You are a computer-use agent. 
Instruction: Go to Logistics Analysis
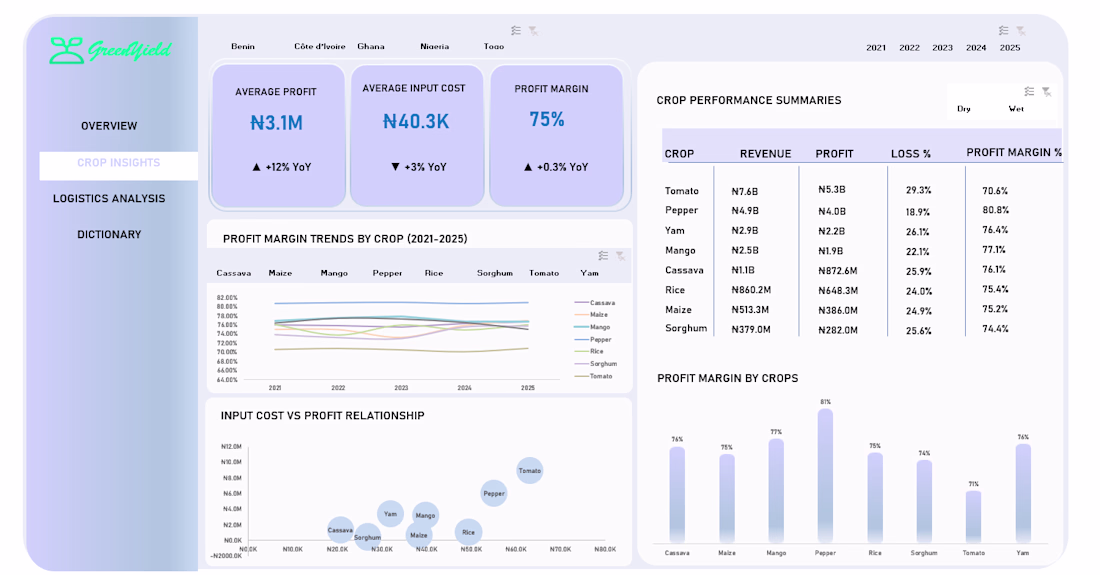pos(109,199)
